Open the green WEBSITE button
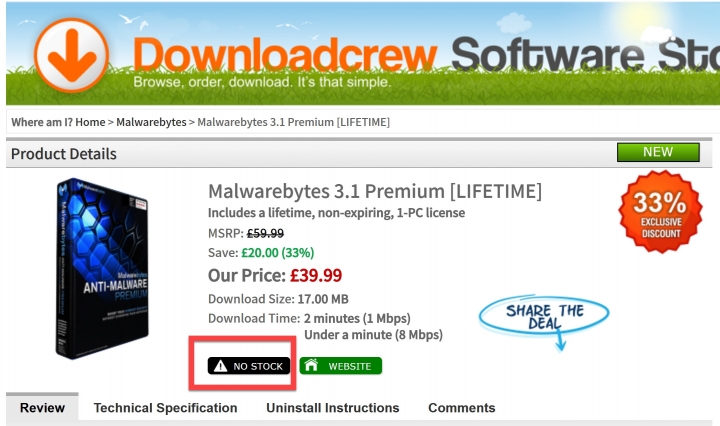The width and height of the screenshot is (720, 426). [341, 366]
